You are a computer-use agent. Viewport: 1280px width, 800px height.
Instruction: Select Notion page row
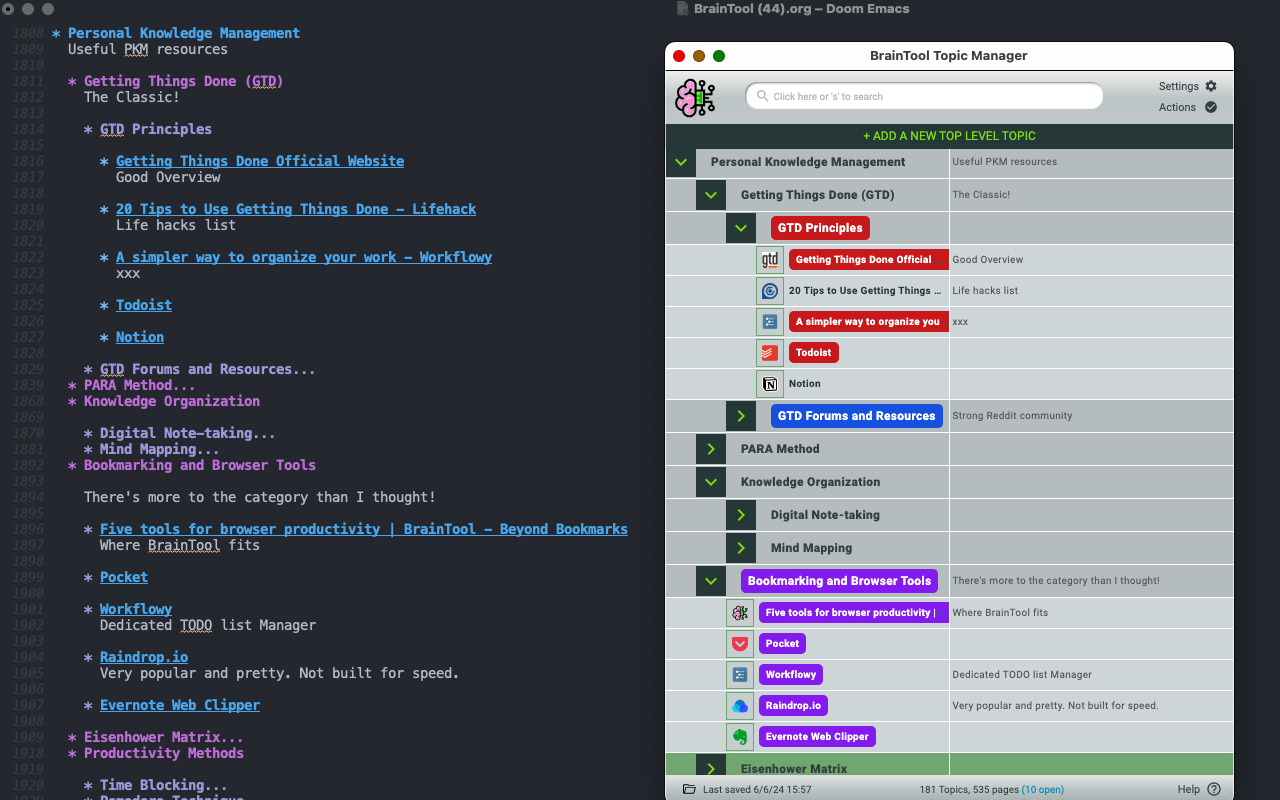click(x=805, y=384)
